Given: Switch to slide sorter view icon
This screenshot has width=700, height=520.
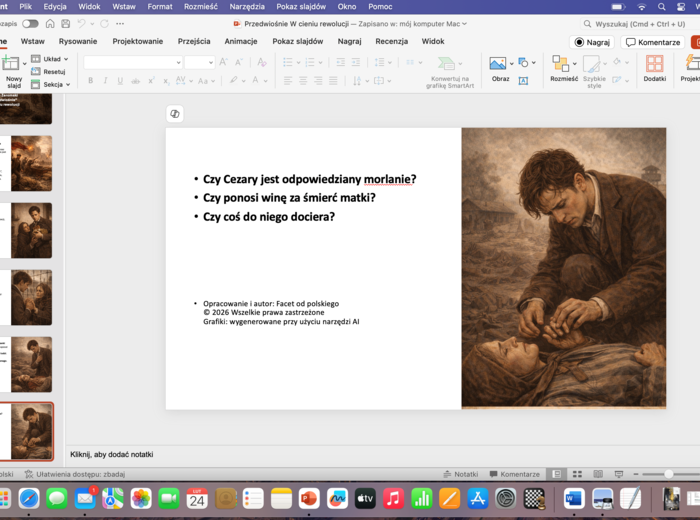Looking at the screenshot, I should (577, 474).
